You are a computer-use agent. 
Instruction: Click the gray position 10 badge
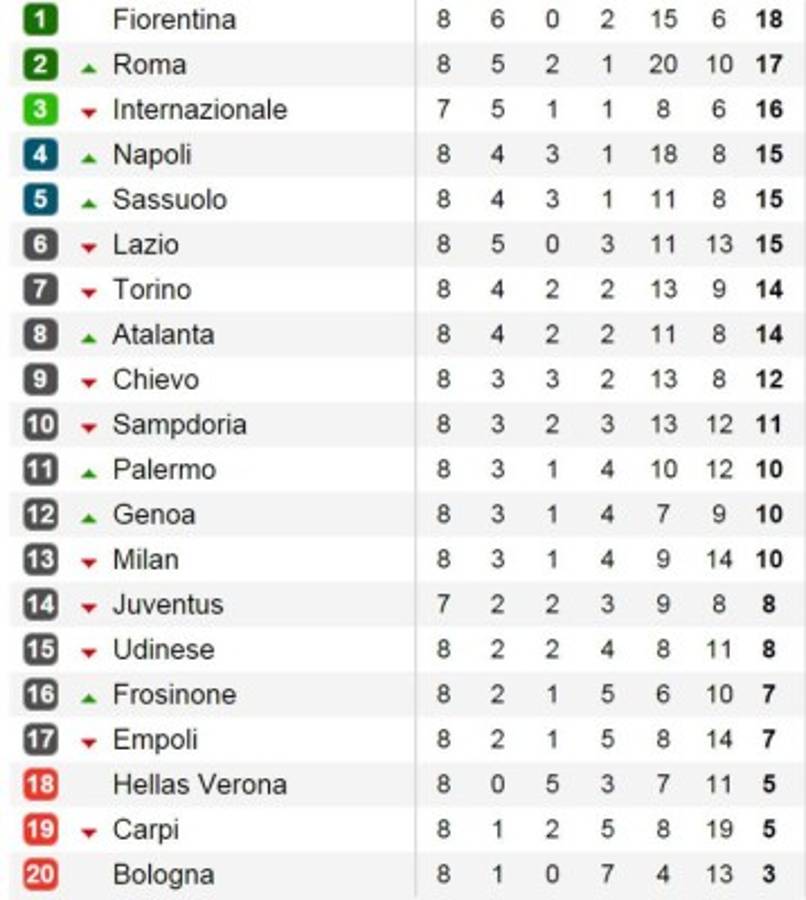pos(40,424)
